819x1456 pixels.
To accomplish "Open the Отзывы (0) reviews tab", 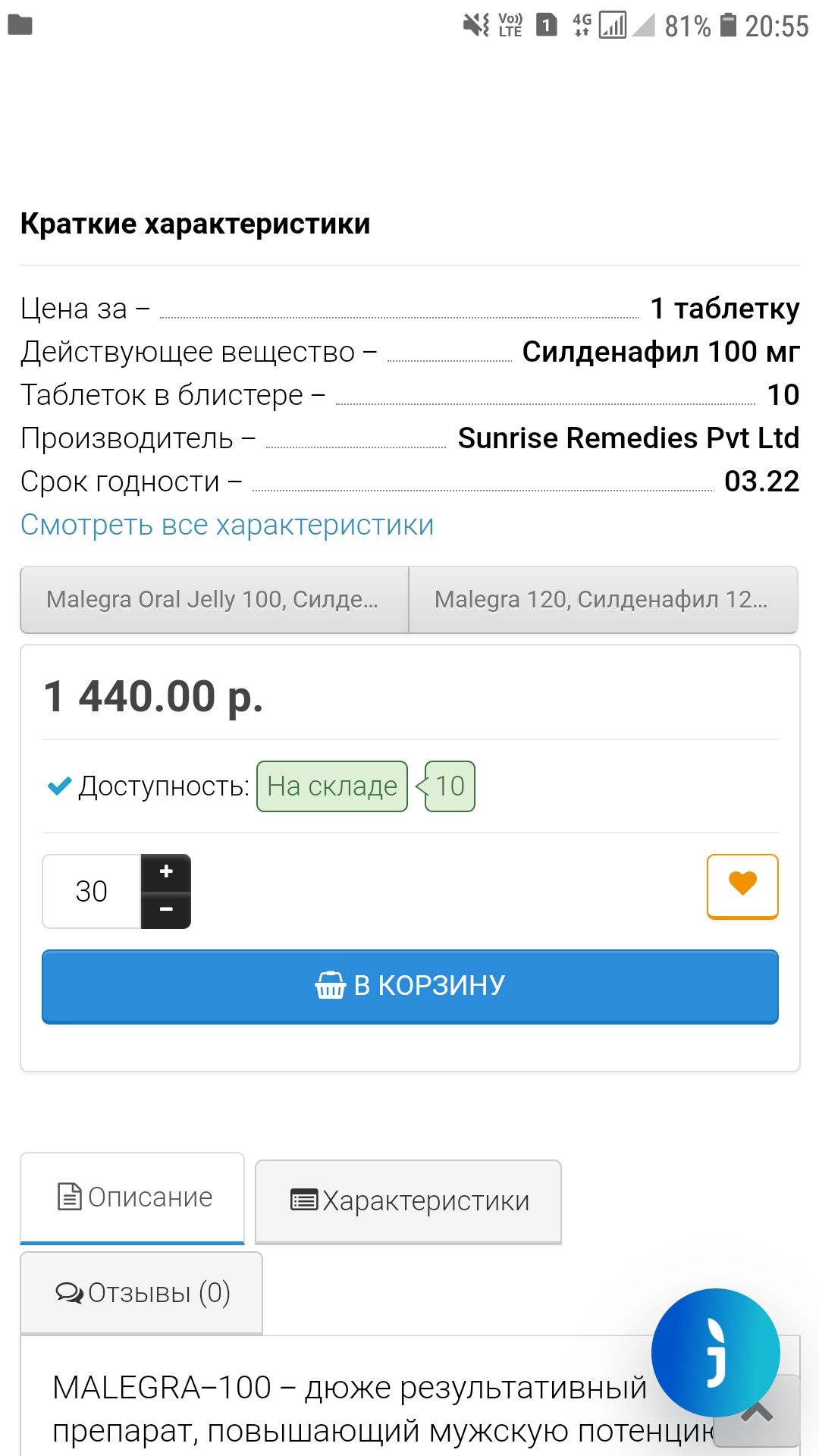I will pyautogui.click(x=142, y=1292).
